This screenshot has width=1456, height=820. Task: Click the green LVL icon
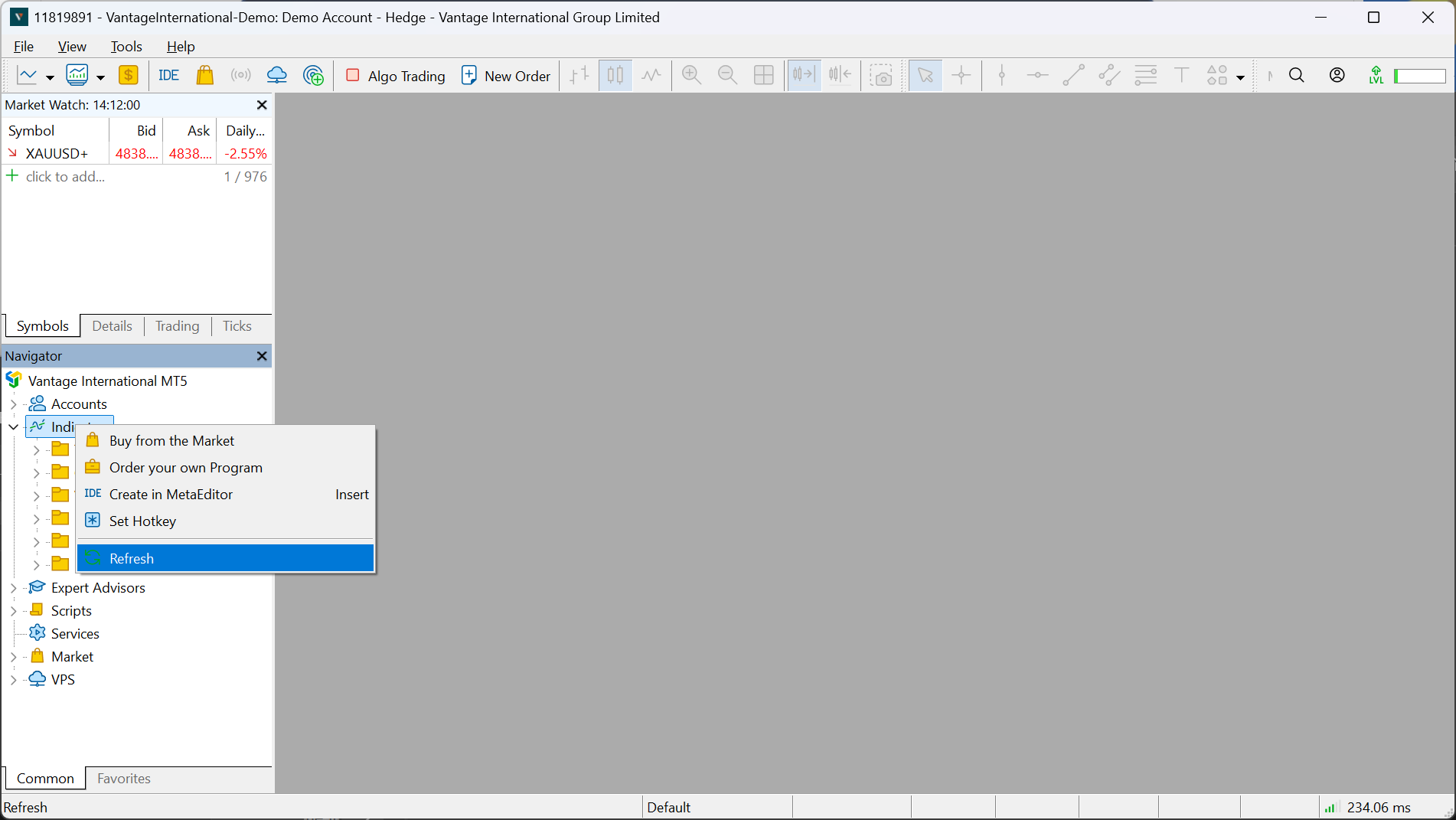(x=1376, y=75)
